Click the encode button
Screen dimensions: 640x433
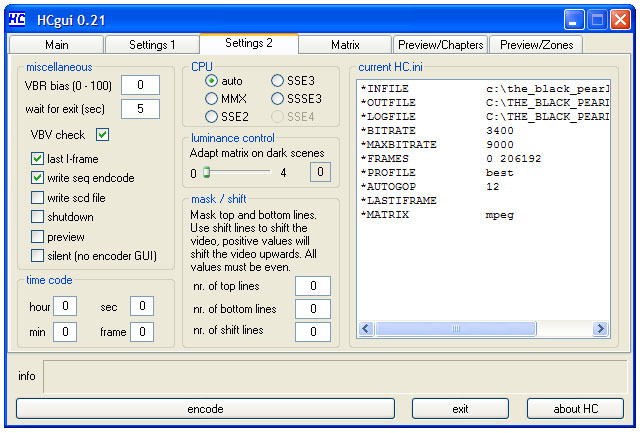(x=205, y=409)
